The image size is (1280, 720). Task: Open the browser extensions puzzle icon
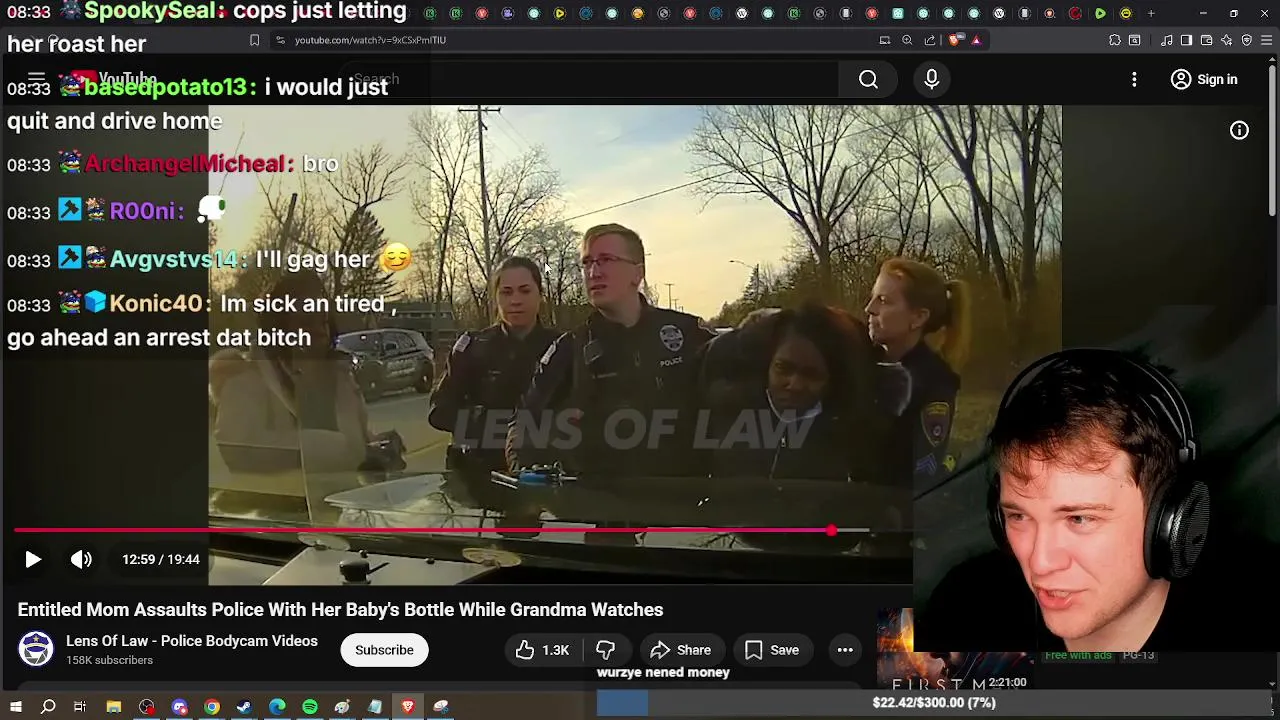click(x=1115, y=40)
